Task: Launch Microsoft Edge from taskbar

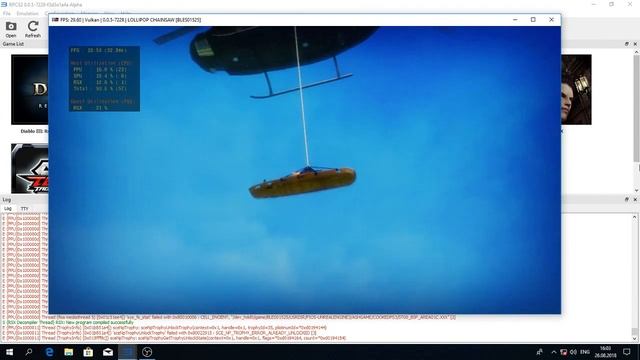Action: tap(49, 352)
